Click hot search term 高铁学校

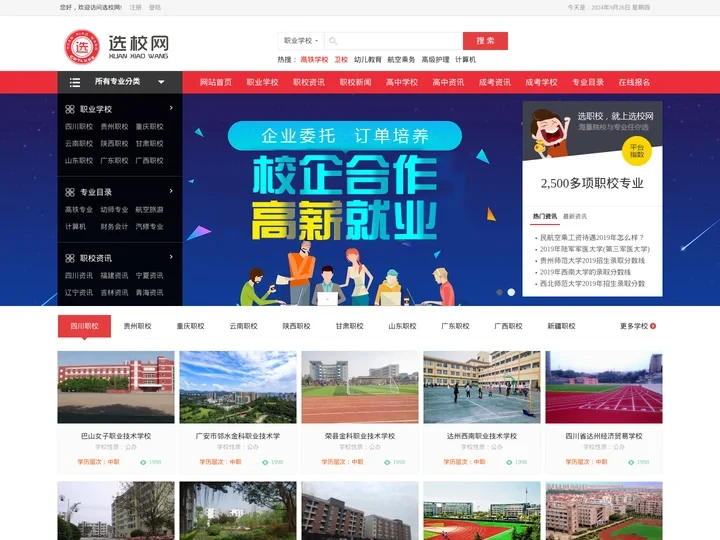pyautogui.click(x=314, y=60)
